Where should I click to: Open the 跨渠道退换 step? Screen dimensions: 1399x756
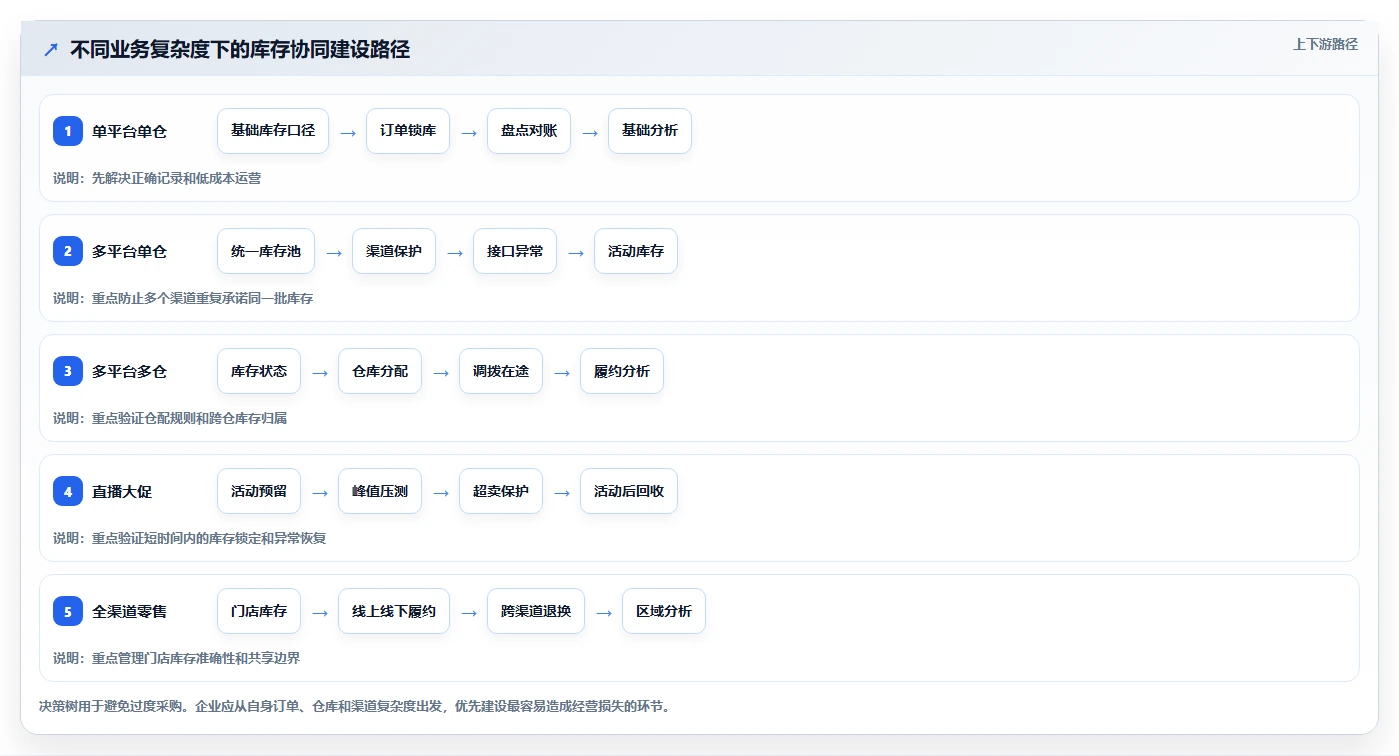pos(536,611)
